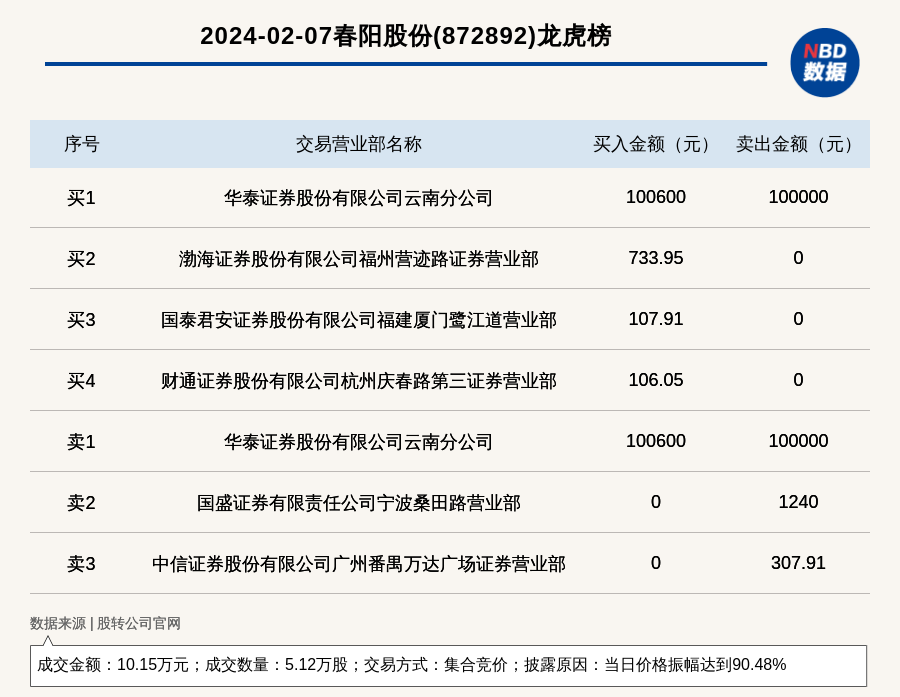Select sell amount 0 in 买4 row
The width and height of the screenshot is (900, 697).
pyautogui.click(x=798, y=380)
